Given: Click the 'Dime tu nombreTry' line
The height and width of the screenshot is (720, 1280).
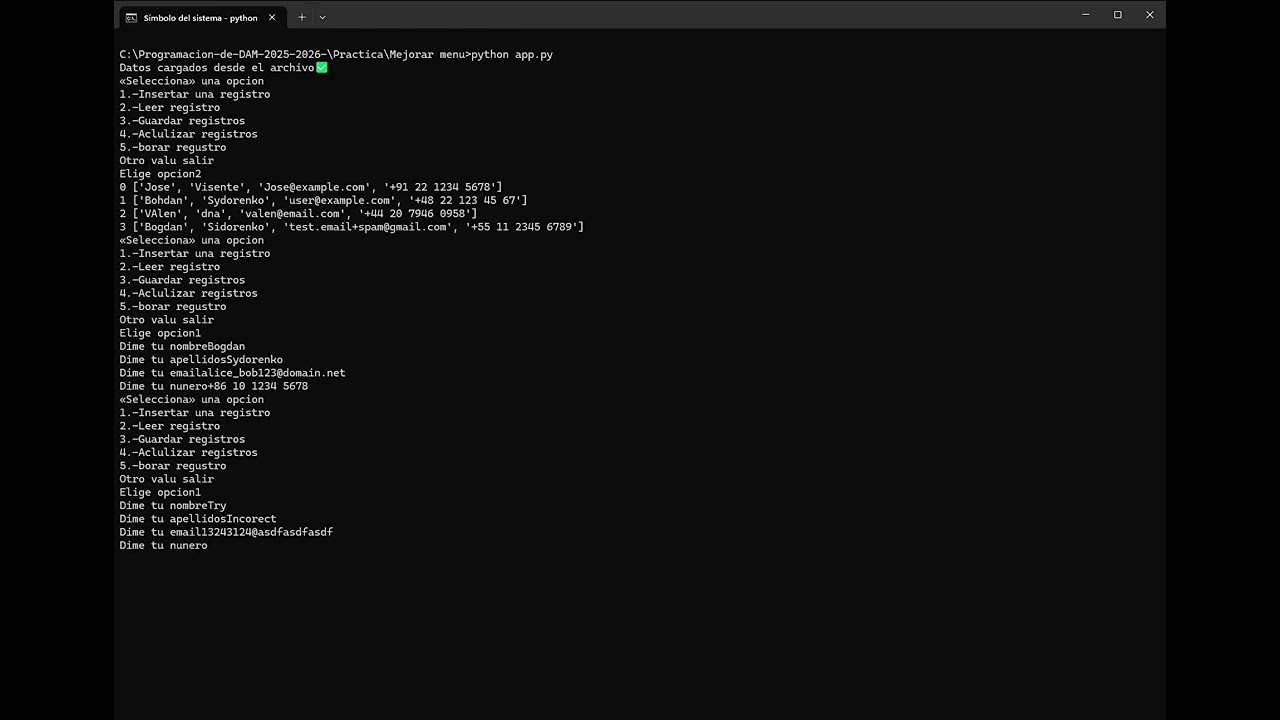Looking at the screenshot, I should pyautogui.click(x=173, y=506).
